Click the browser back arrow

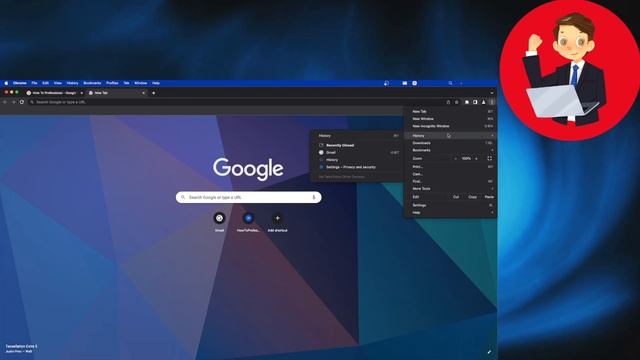coord(5,102)
